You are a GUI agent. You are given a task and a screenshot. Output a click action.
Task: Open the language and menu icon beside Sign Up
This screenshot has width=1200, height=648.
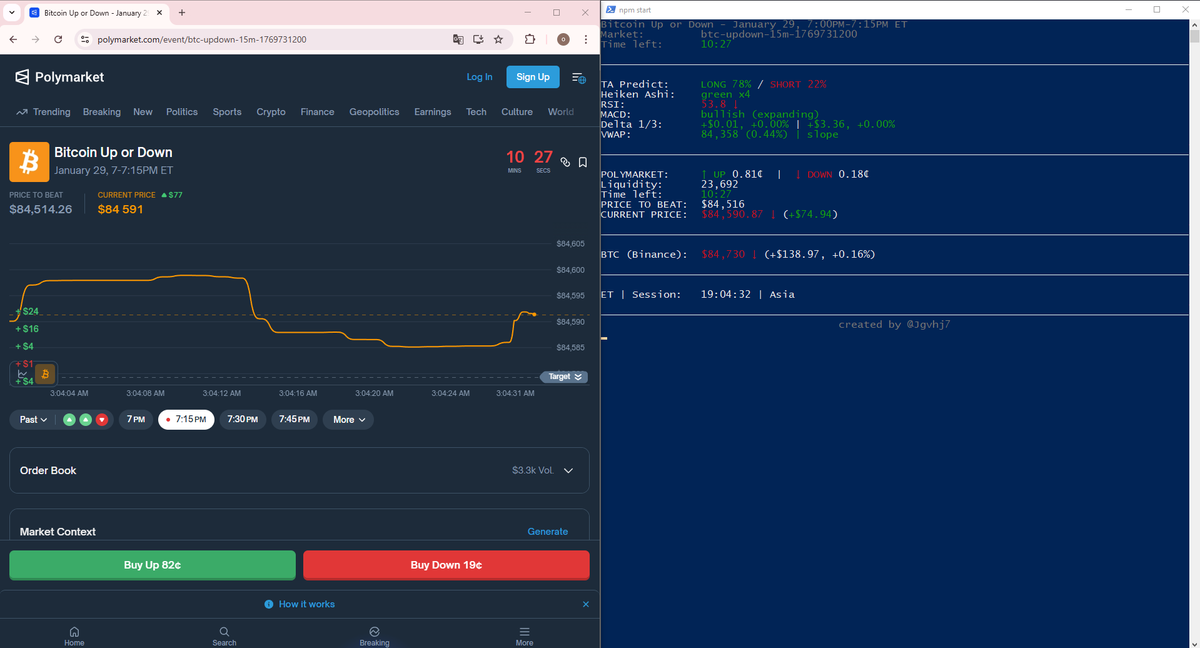pos(578,78)
